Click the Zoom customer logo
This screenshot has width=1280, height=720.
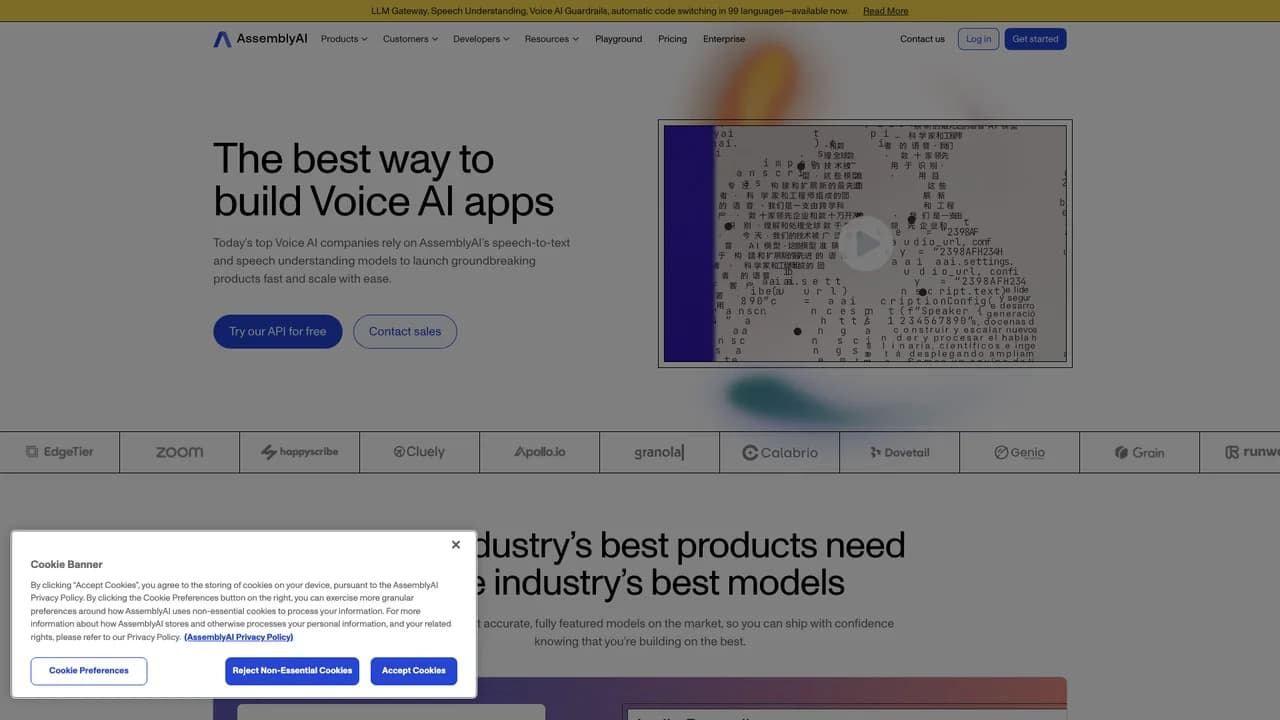180,452
